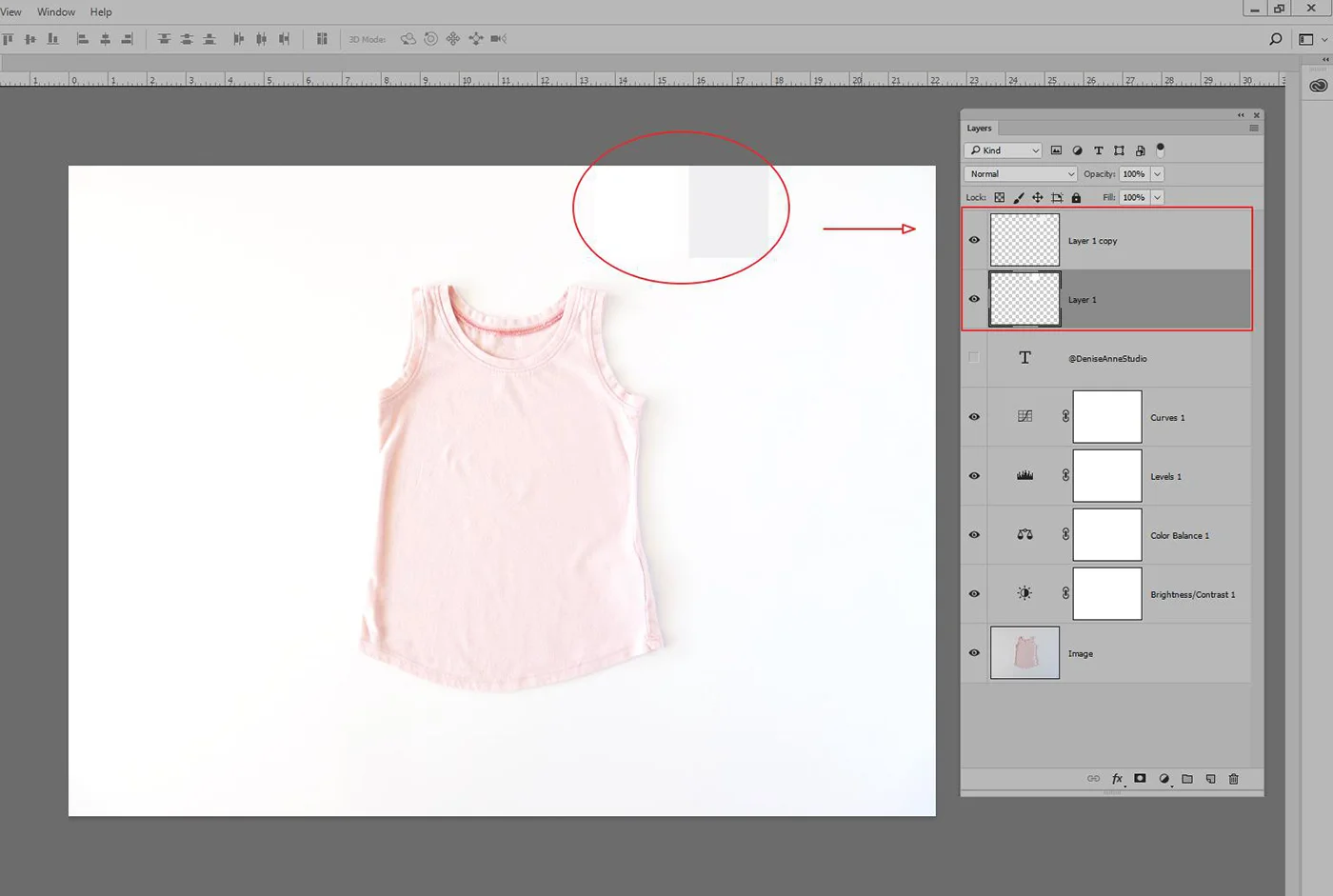Add a layer style with fx icon
Screen dimensions: 1333x896
(1118, 779)
